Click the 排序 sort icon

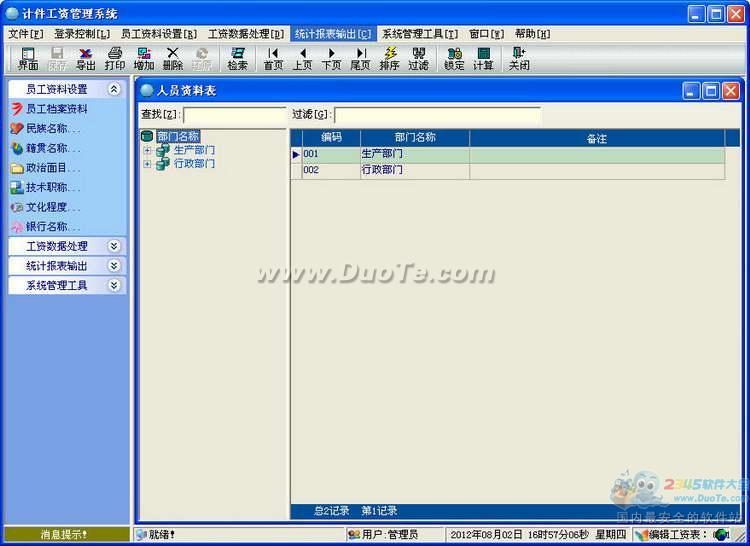pyautogui.click(x=389, y=58)
